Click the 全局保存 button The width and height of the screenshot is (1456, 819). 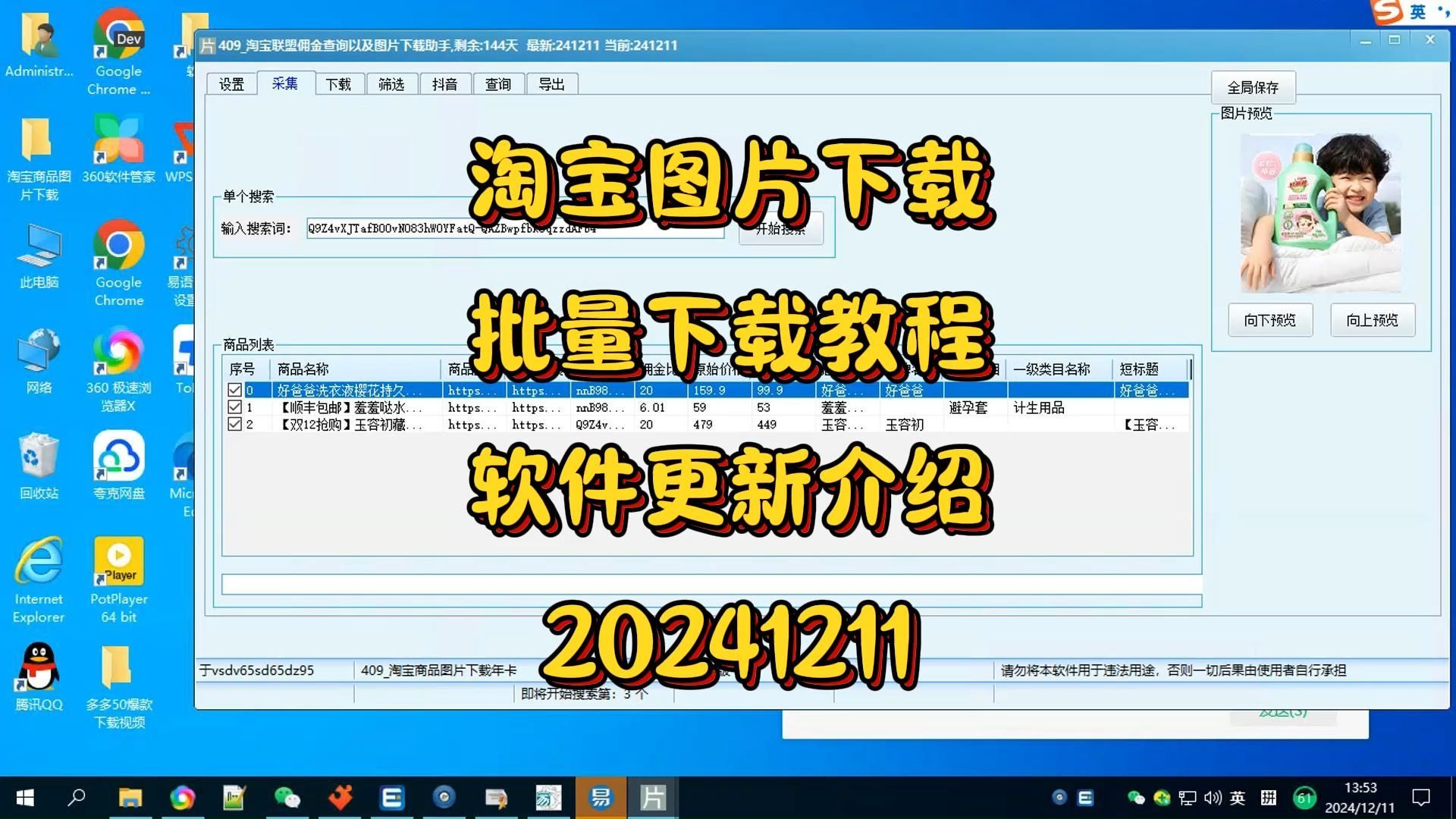click(1253, 87)
